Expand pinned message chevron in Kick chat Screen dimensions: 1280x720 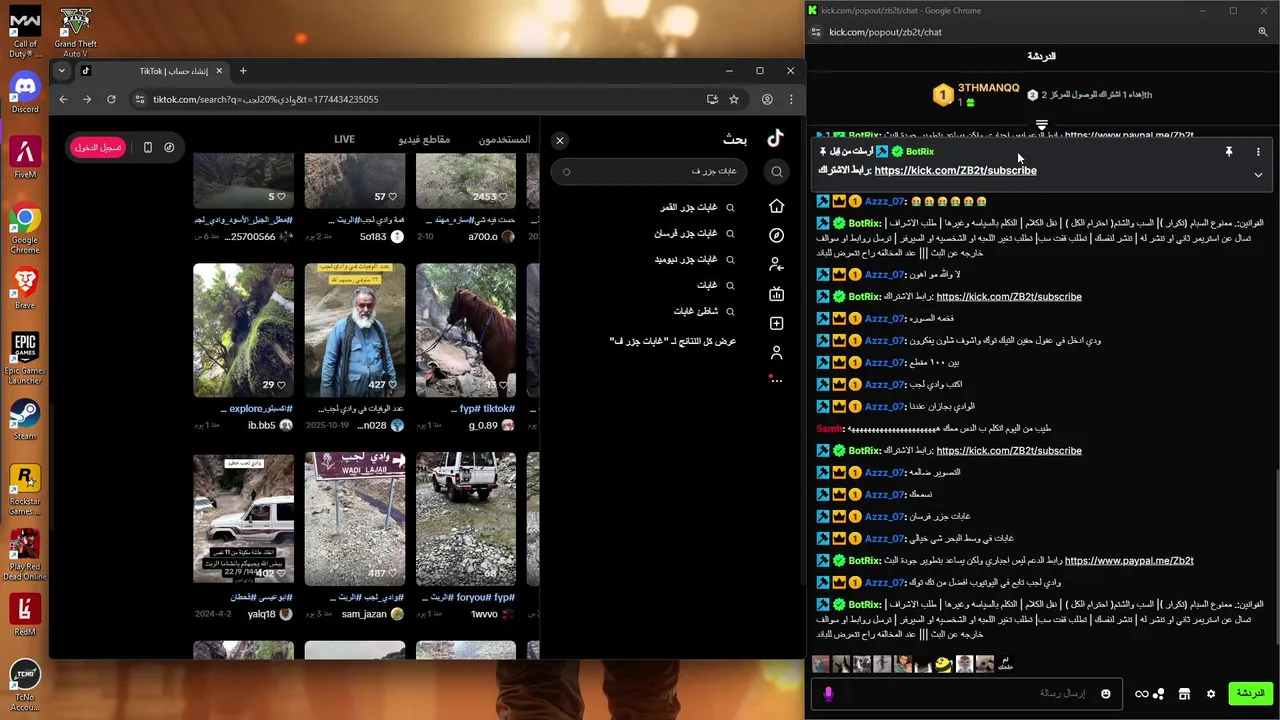1258,175
